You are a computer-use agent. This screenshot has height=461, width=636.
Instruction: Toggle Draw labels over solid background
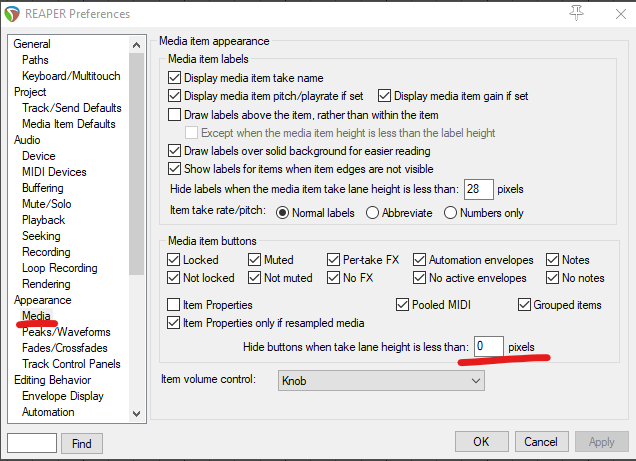pyautogui.click(x=174, y=151)
